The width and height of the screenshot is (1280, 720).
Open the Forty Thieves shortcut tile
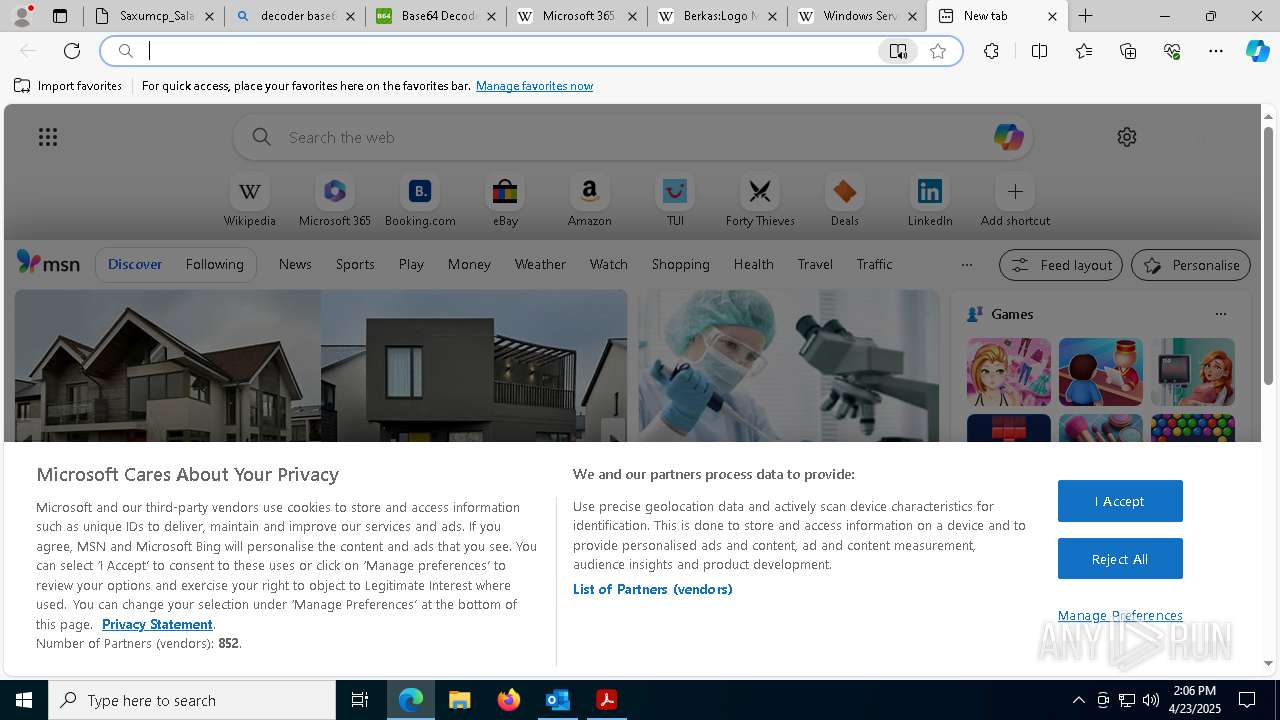(760, 201)
